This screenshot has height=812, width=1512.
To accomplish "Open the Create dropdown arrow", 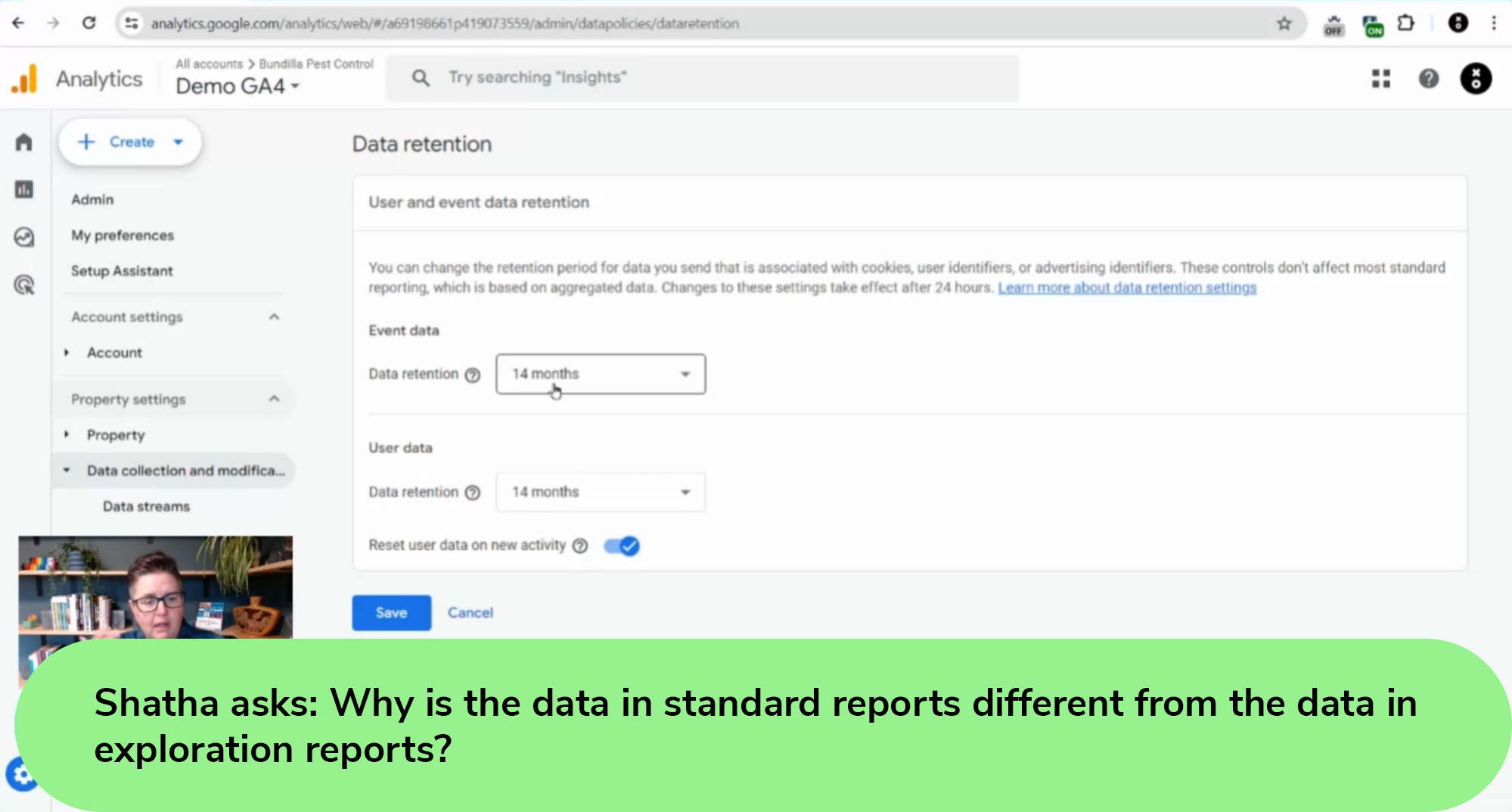I will tap(179, 142).
